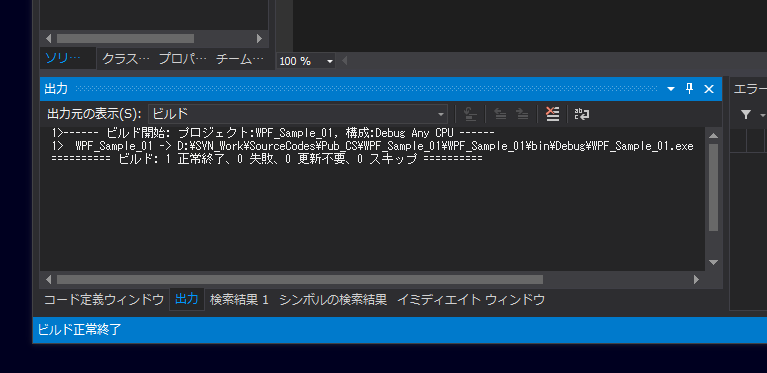Click output horizontal scrollbar right arrow
This screenshot has width=767, height=373.
point(696,280)
